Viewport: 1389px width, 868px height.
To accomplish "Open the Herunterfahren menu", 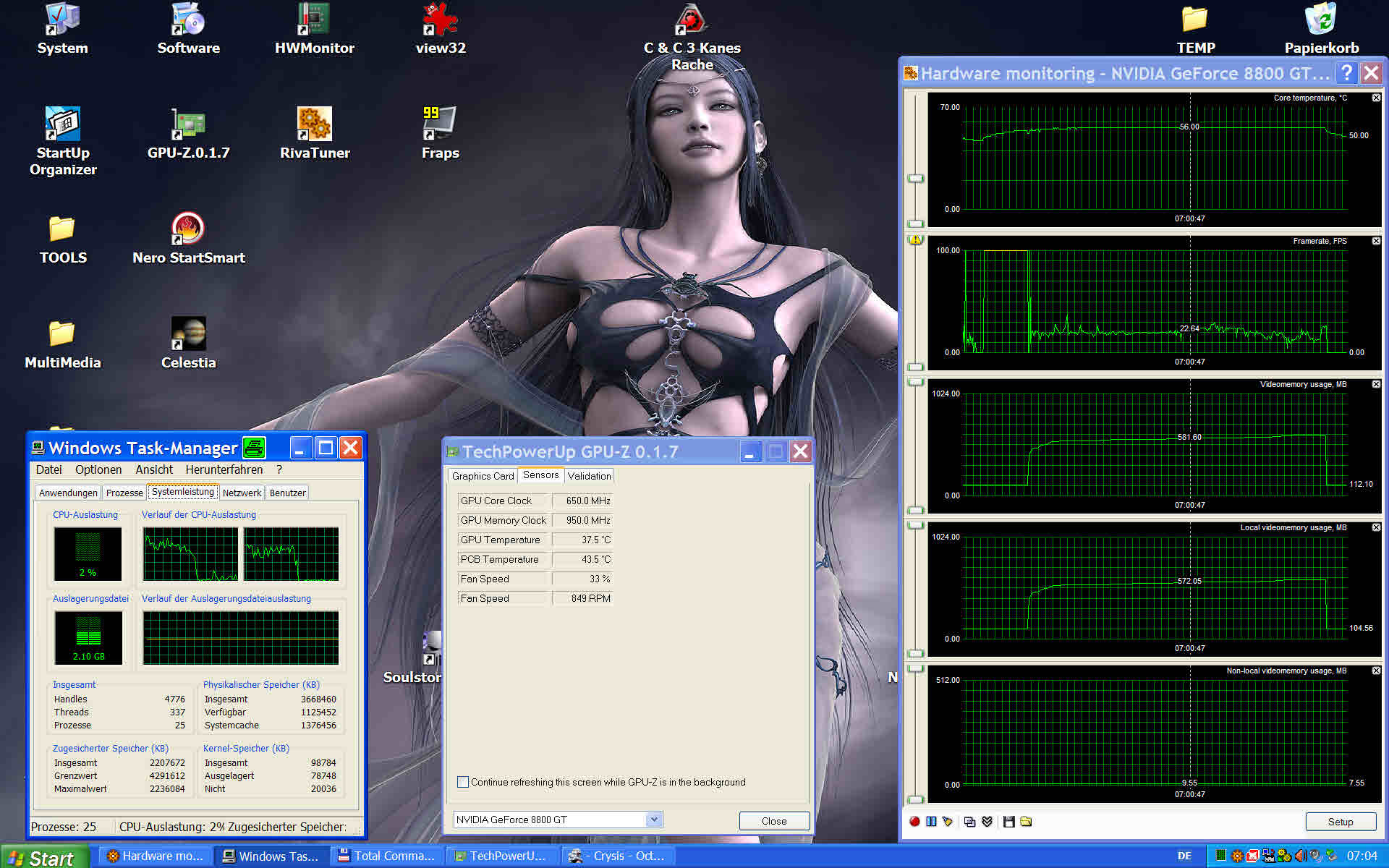I will pyautogui.click(x=224, y=469).
